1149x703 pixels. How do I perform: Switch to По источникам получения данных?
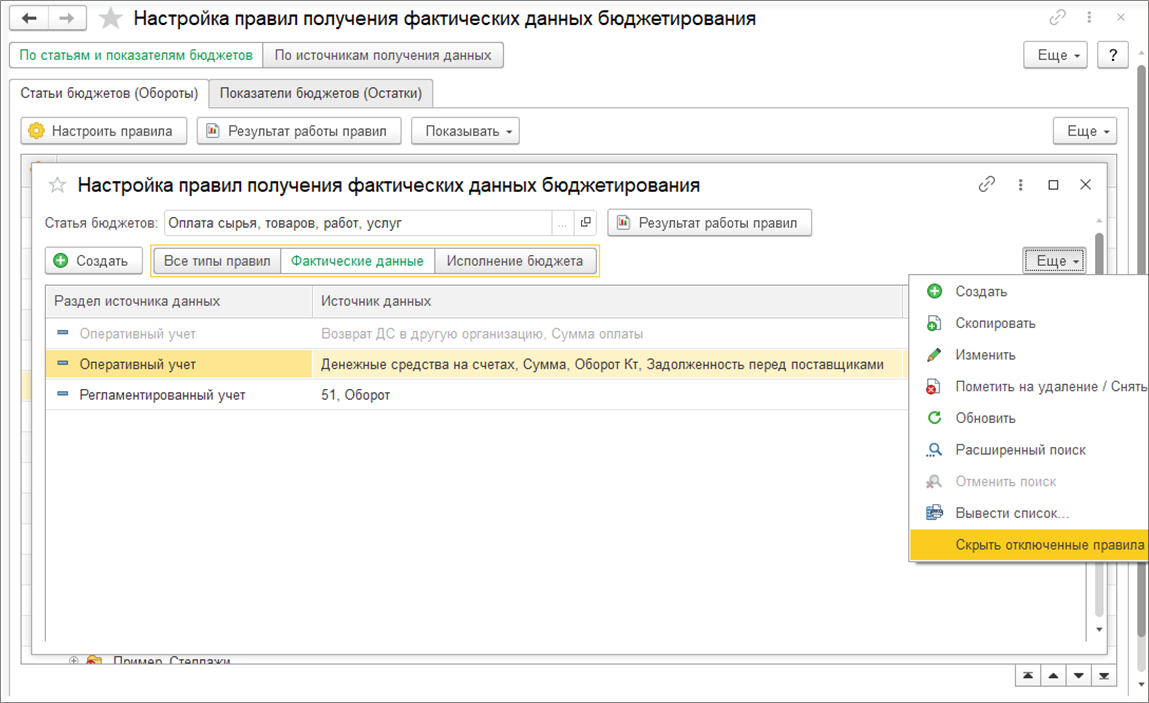pos(383,55)
